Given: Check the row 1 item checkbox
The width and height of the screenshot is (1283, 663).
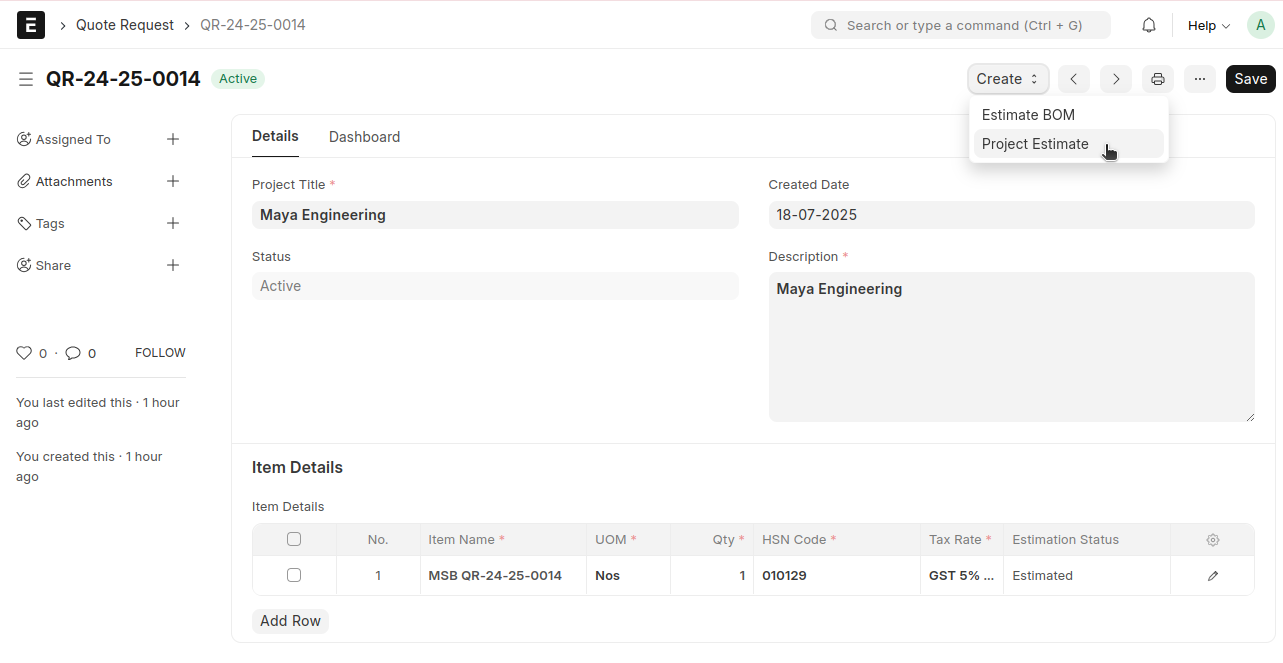Looking at the screenshot, I should coord(294,576).
